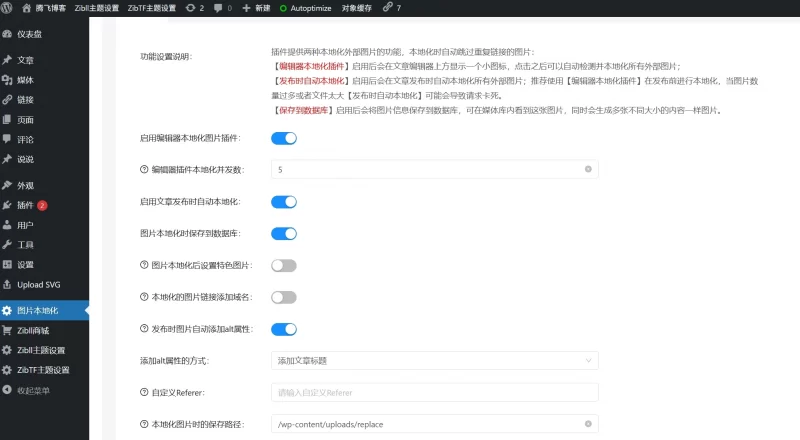Click the WordPress logo icon in admin bar

(x=9, y=8)
